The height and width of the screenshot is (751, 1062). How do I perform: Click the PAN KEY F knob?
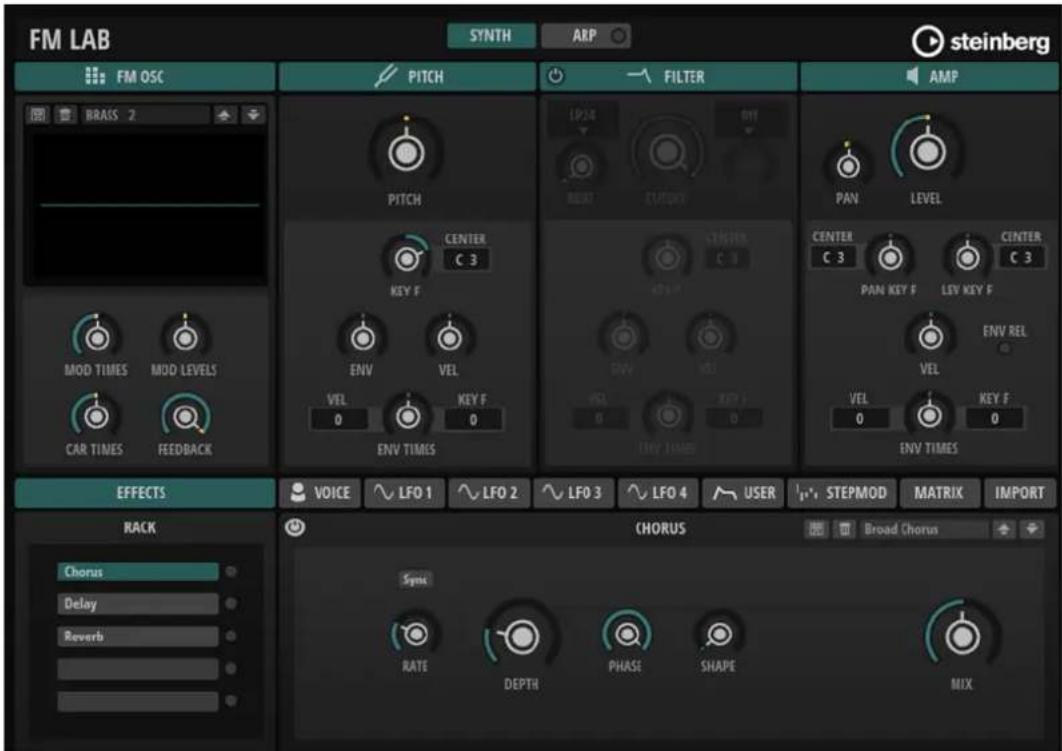coord(890,257)
